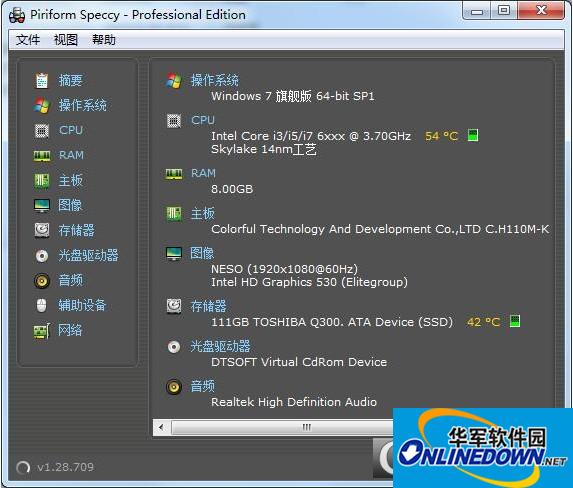573x488 pixels.
Task: Click the 图像 heading in the summary panel
Action: pos(202,253)
